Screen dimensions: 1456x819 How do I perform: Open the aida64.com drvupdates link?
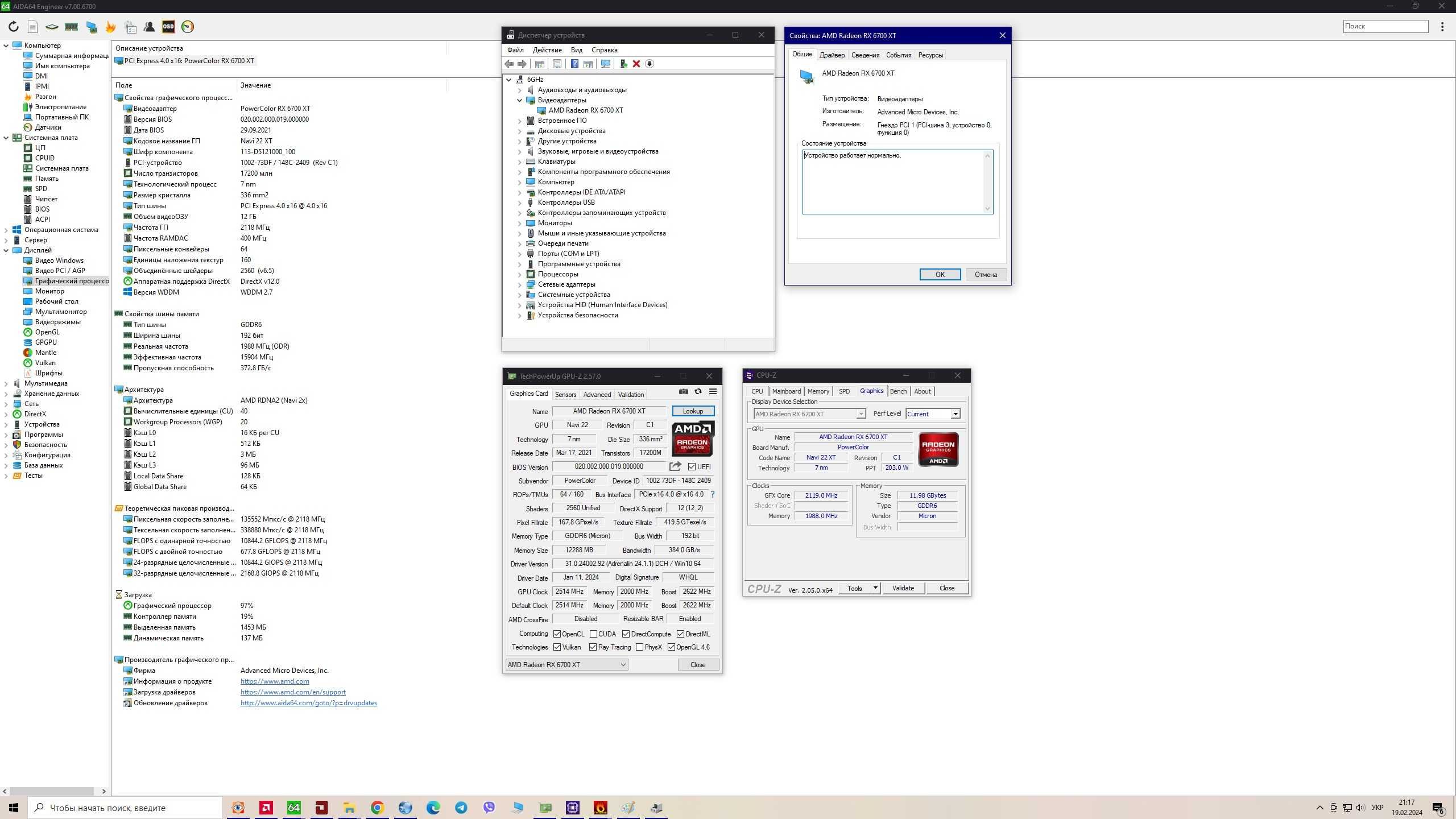pyautogui.click(x=309, y=703)
